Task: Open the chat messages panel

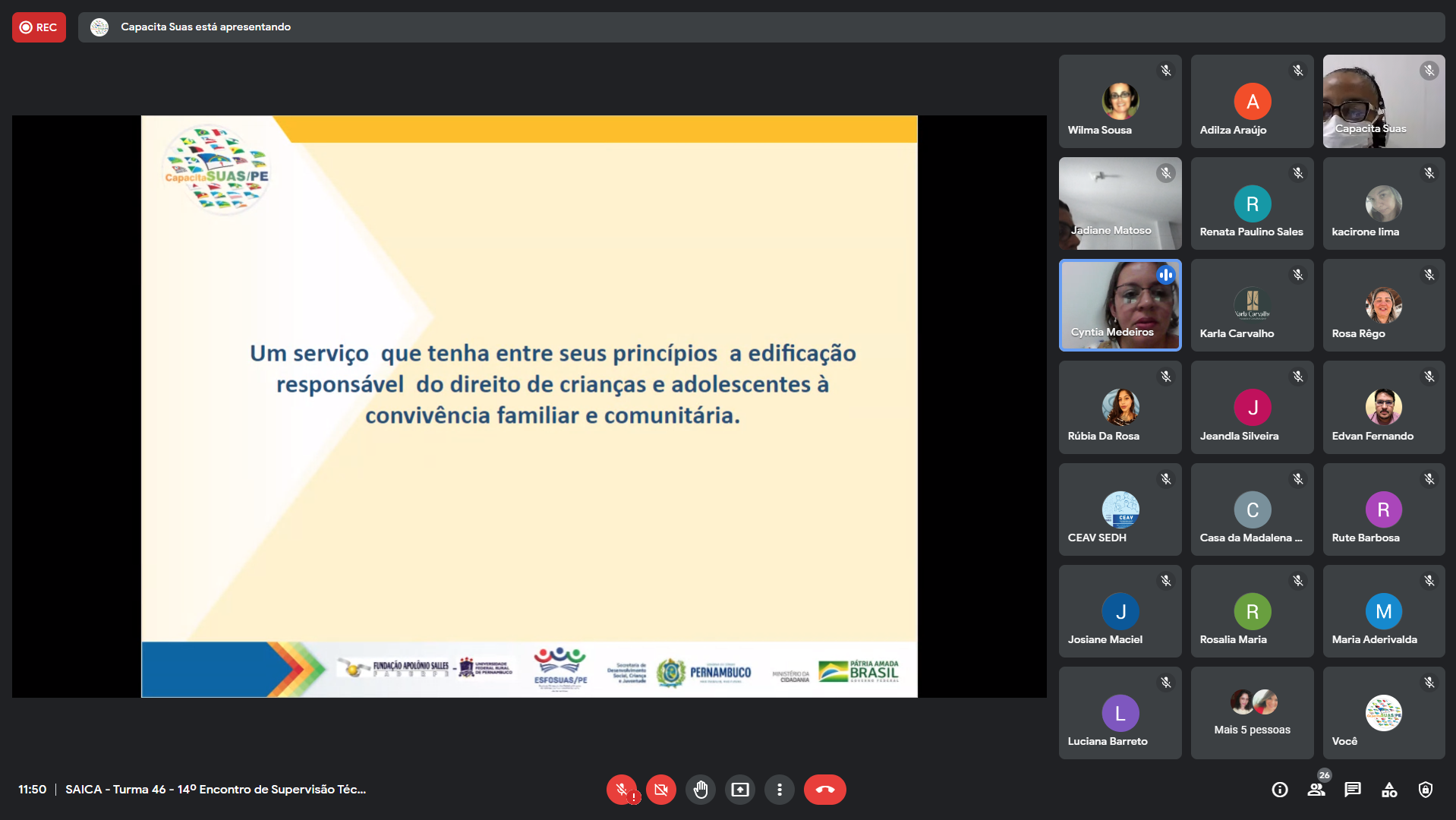Action: 1353,790
